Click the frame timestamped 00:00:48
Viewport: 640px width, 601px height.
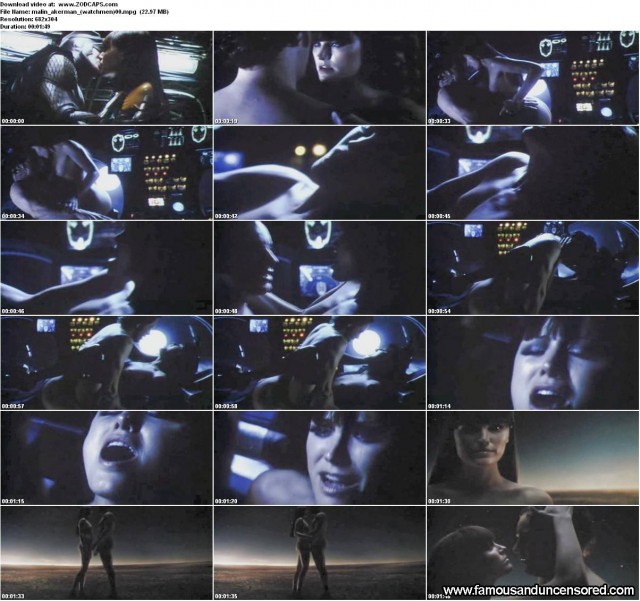pos(319,268)
